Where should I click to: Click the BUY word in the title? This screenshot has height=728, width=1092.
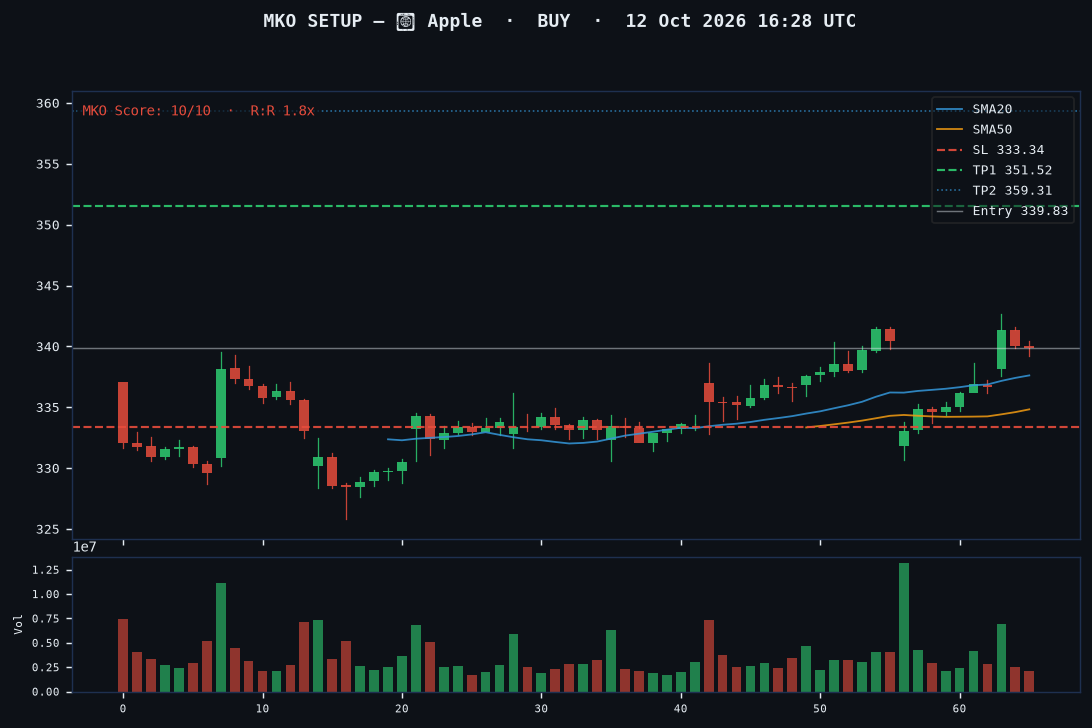[x=554, y=22]
